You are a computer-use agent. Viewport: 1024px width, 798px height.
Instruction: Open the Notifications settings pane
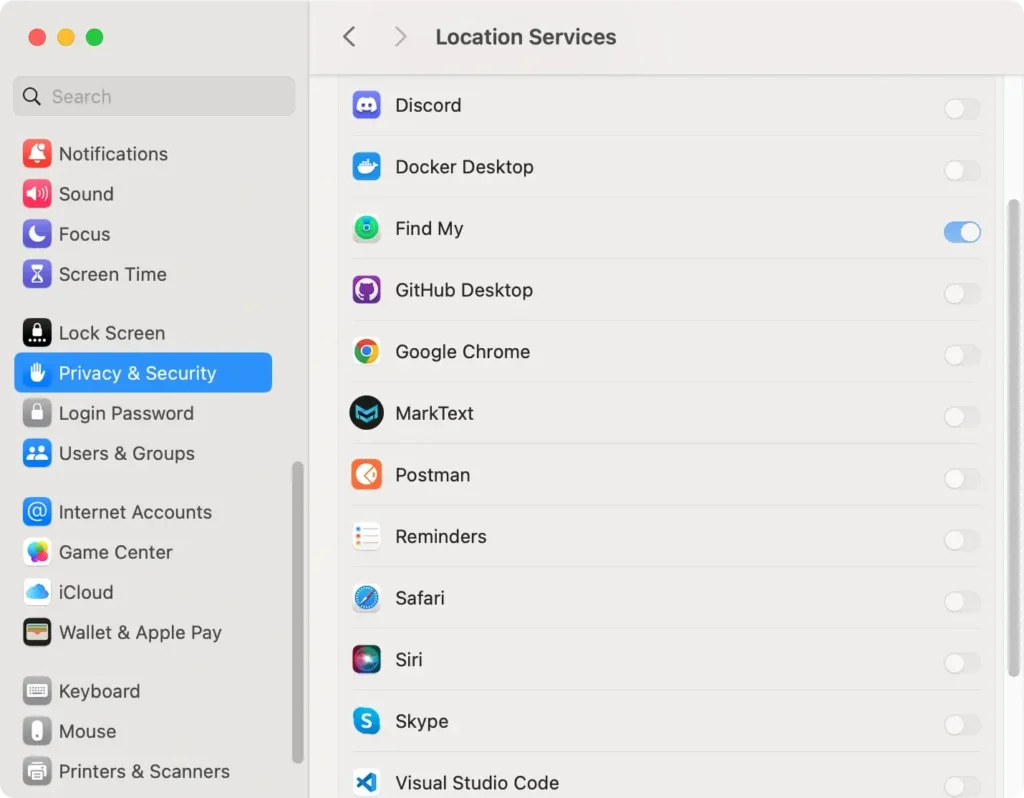pos(143,153)
